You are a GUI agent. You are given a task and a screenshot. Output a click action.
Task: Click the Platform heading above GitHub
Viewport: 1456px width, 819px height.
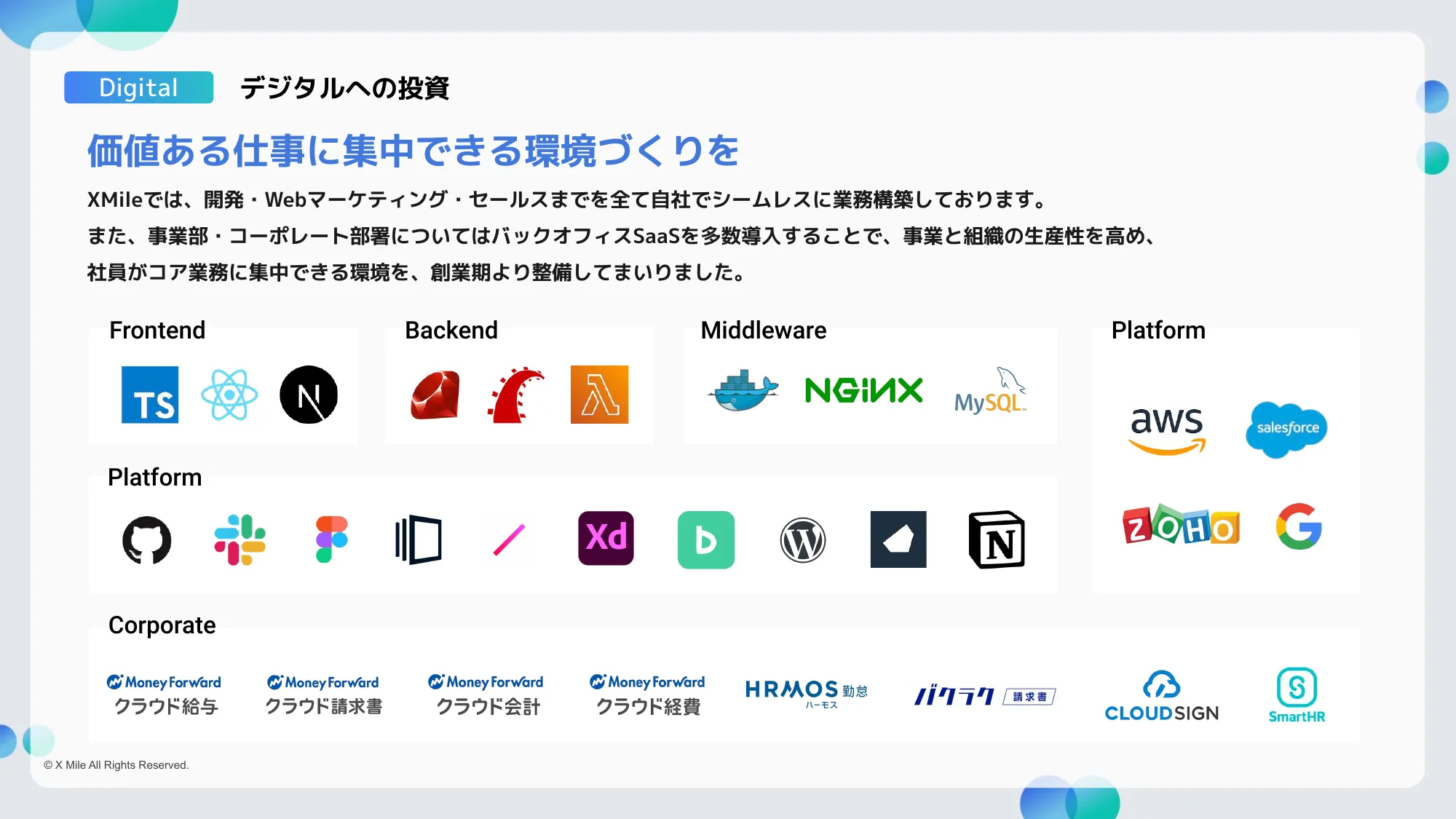tap(155, 478)
